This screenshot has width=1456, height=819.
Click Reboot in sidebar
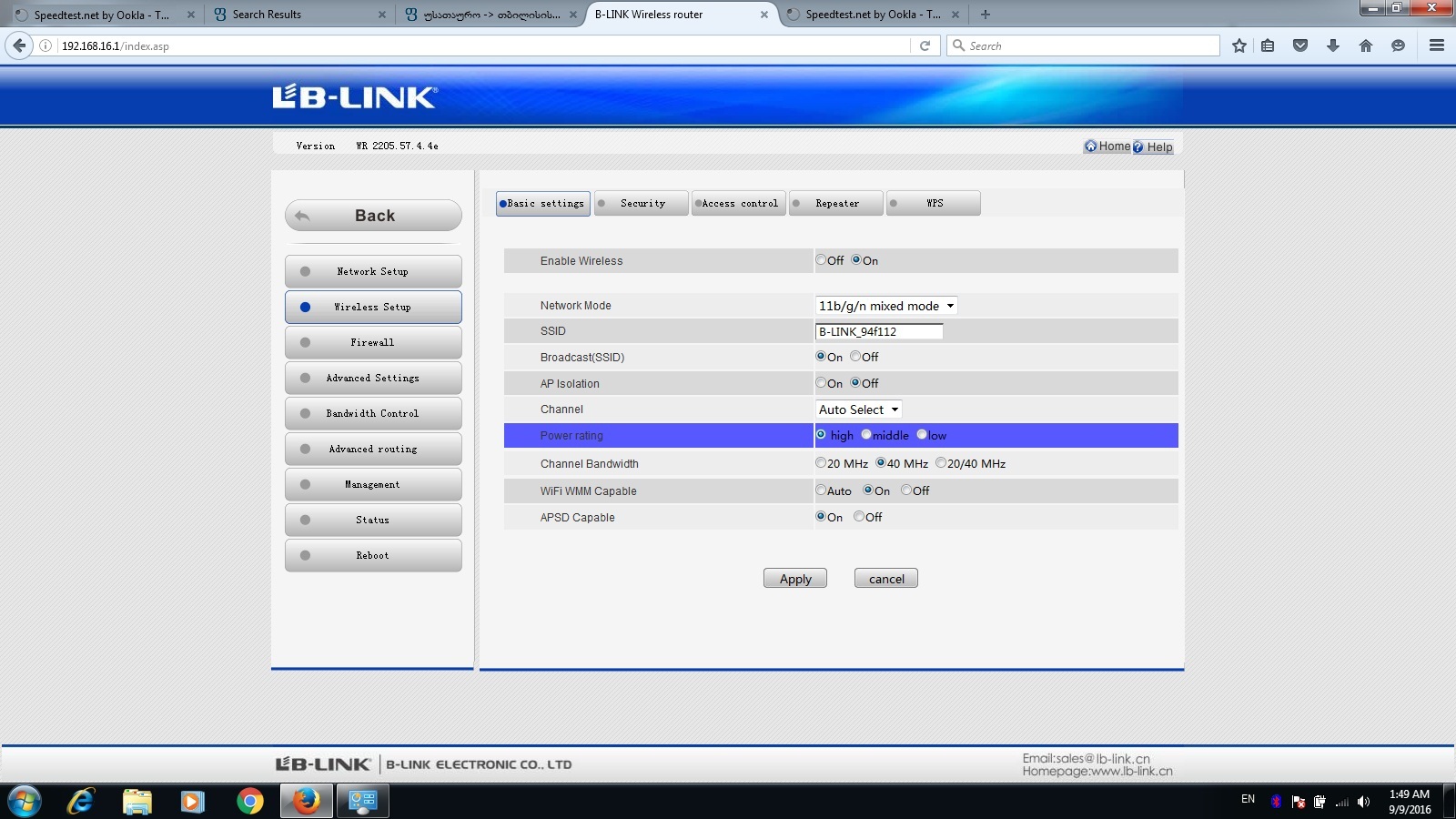(373, 555)
